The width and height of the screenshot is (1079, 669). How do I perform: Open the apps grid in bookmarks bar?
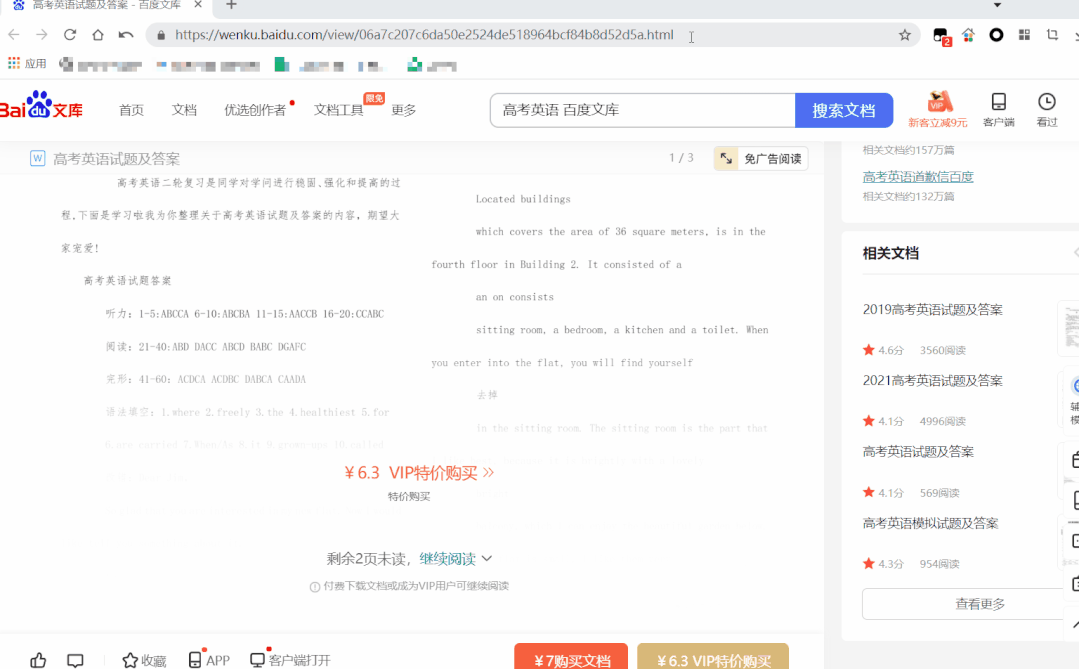(x=14, y=63)
